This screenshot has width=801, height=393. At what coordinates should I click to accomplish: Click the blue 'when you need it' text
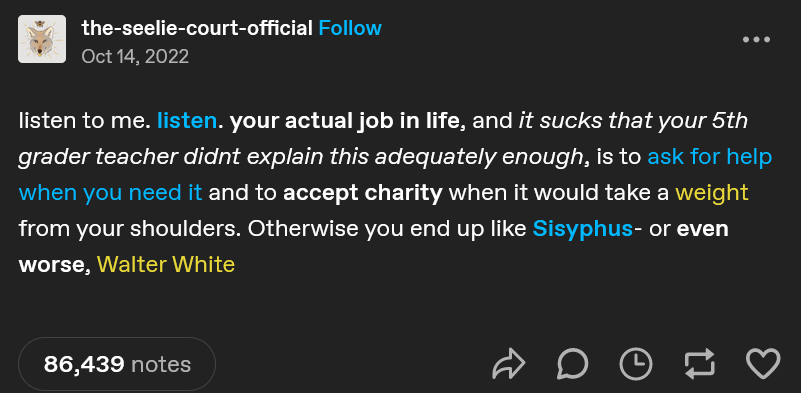click(x=110, y=193)
